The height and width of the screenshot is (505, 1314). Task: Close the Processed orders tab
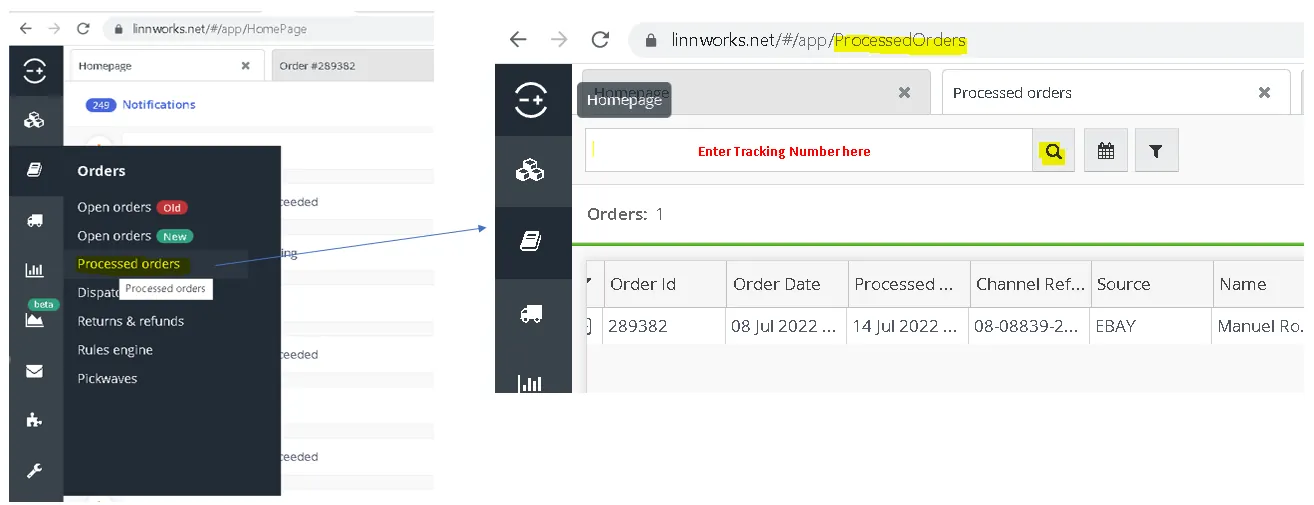[x=1264, y=92]
